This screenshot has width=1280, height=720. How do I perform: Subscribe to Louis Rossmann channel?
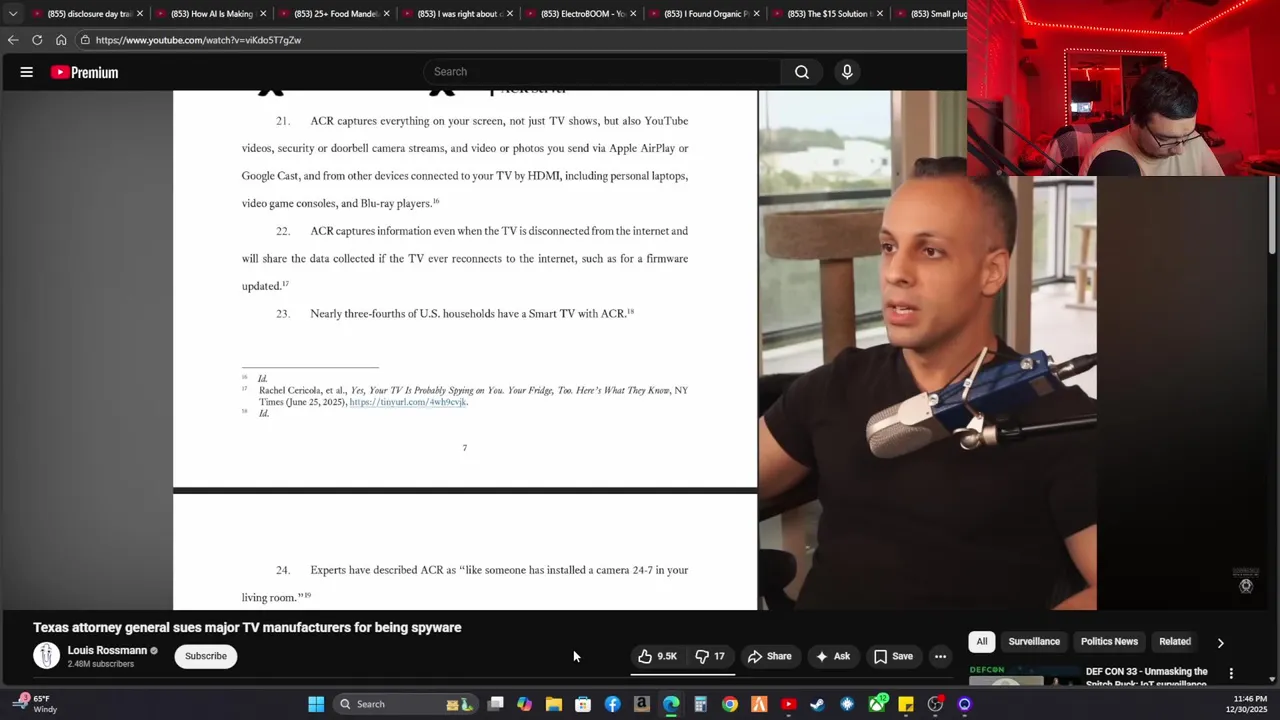[206, 656]
